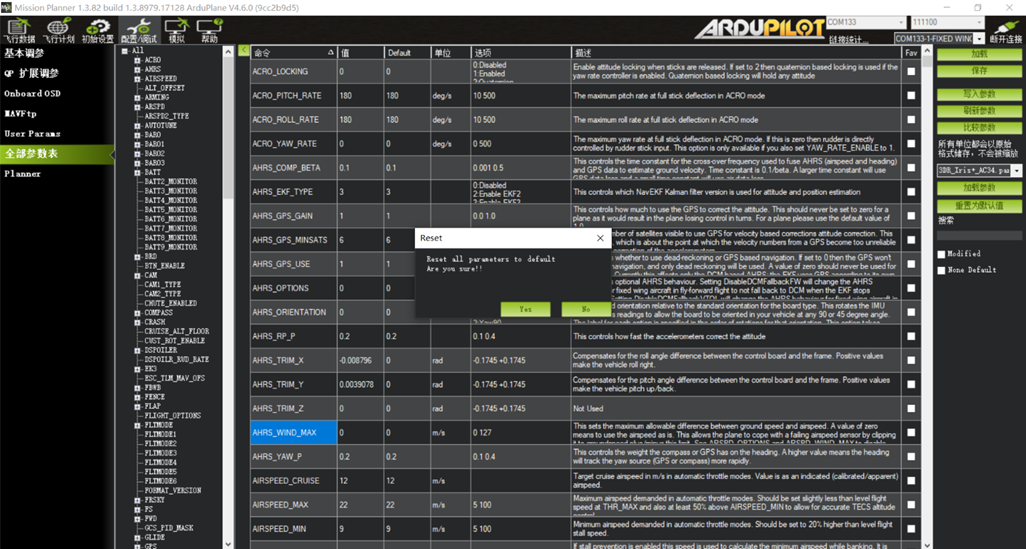The height and width of the screenshot is (549, 1026).
Task: Confirm reset by clicking Yes
Action: (x=526, y=309)
